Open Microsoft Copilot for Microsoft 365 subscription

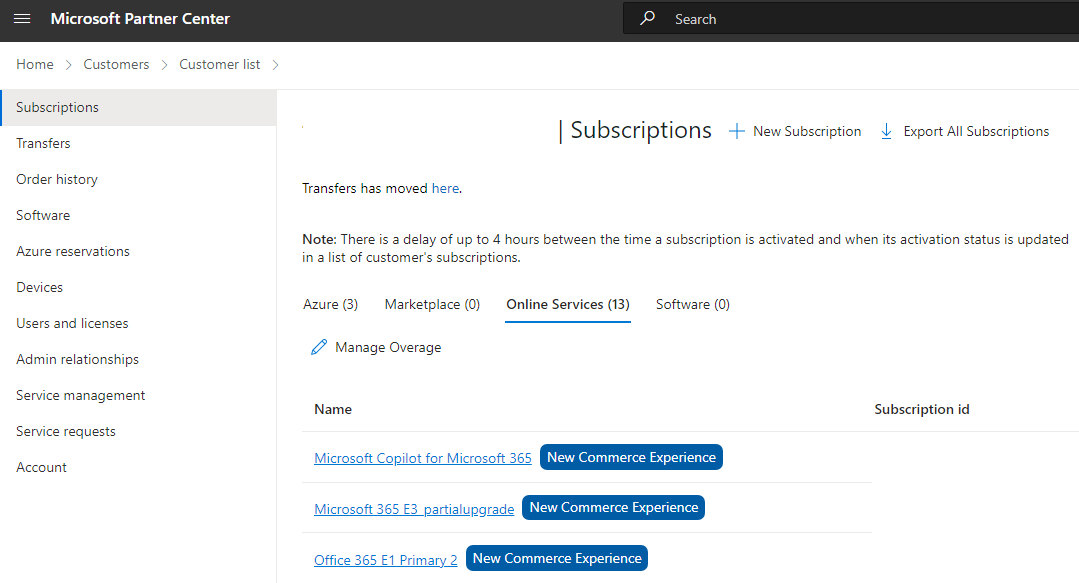pyautogui.click(x=423, y=458)
